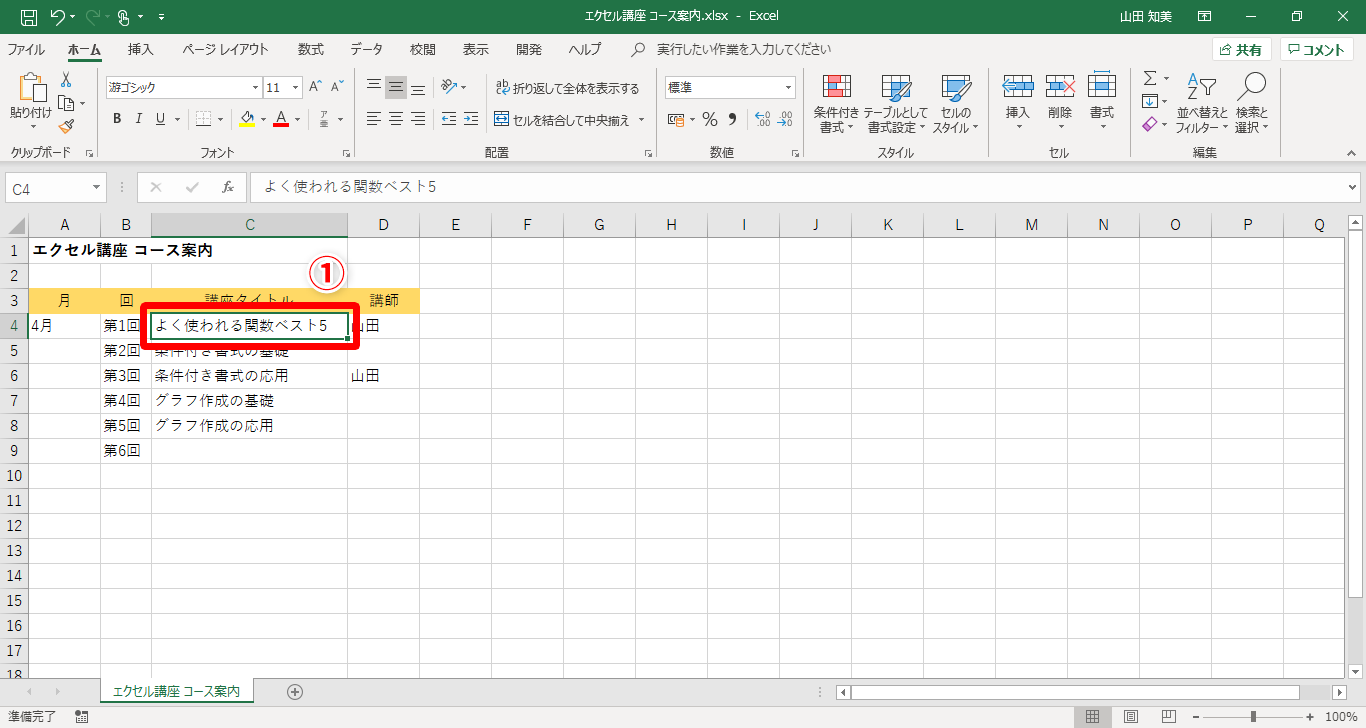Open テーブルとして書式設定 table formats
The height and width of the screenshot is (728, 1366).
pyautogui.click(x=896, y=103)
